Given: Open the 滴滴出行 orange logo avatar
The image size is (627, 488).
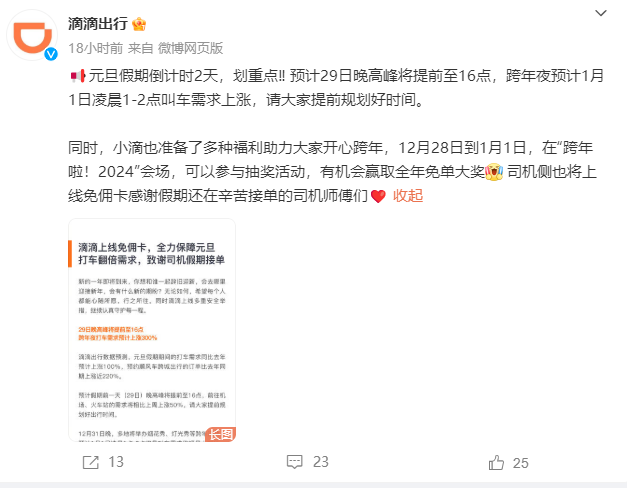Looking at the screenshot, I should [32, 35].
